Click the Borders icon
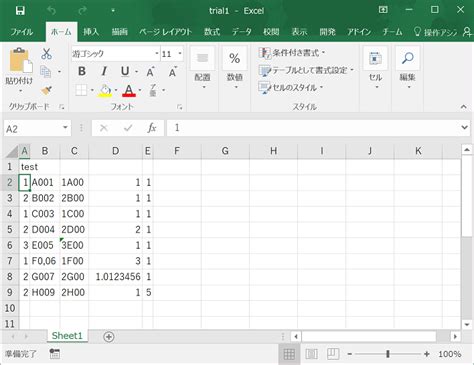Screen dimensions: 474x365 pos(81,90)
